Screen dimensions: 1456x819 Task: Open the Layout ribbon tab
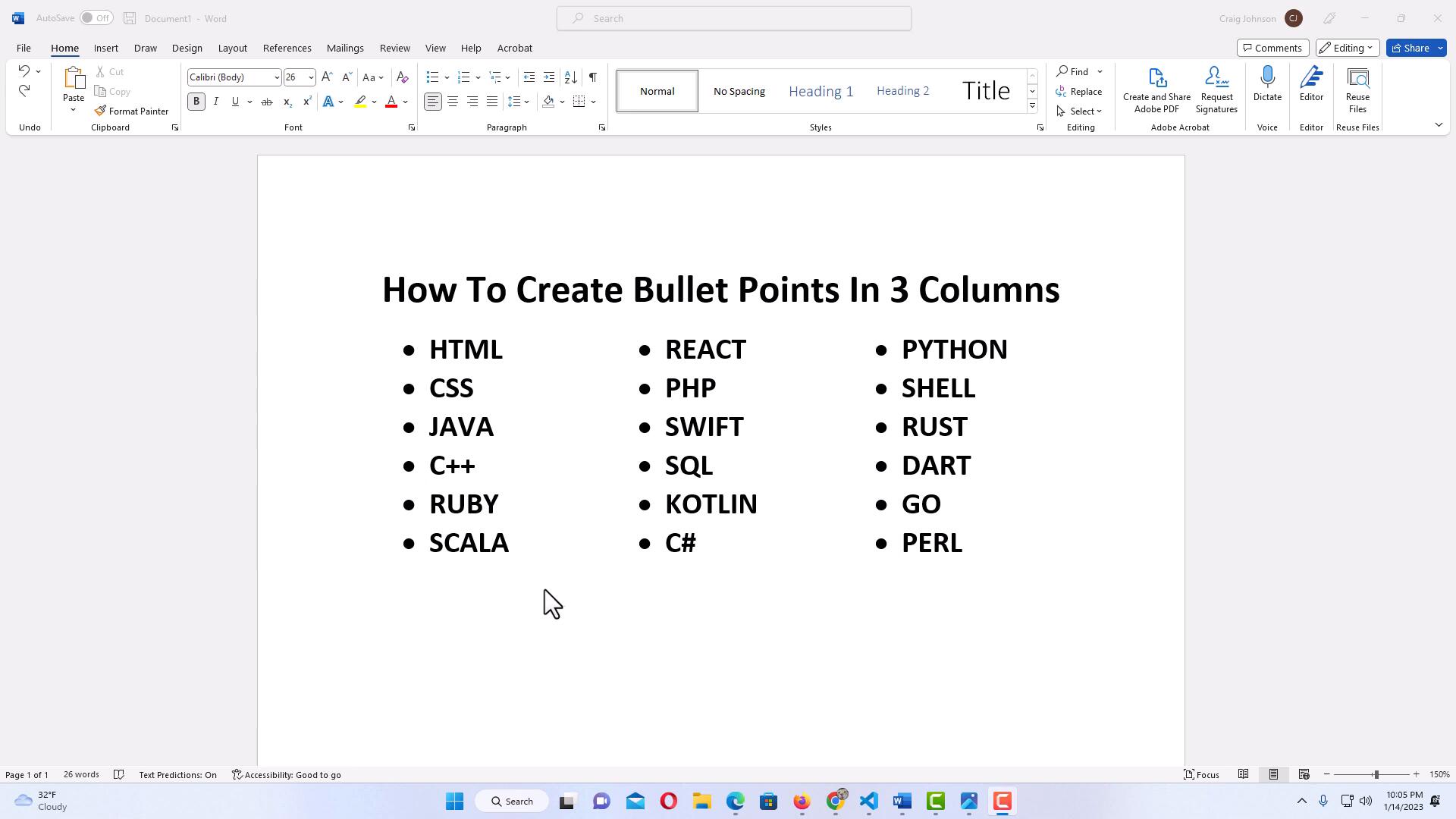(232, 48)
